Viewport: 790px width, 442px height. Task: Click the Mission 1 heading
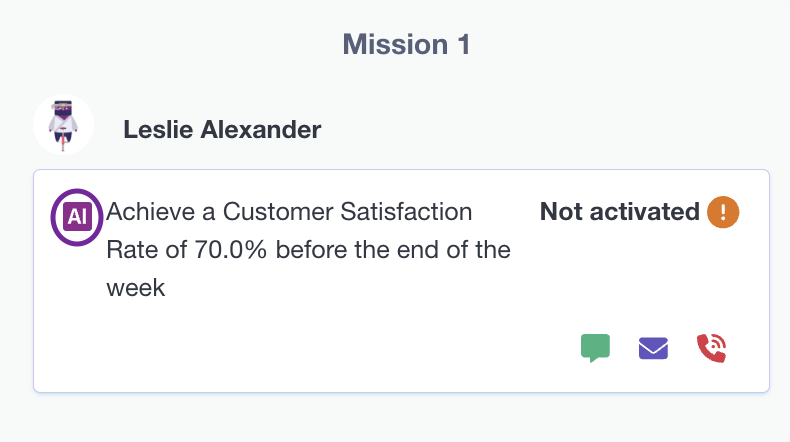(x=406, y=44)
